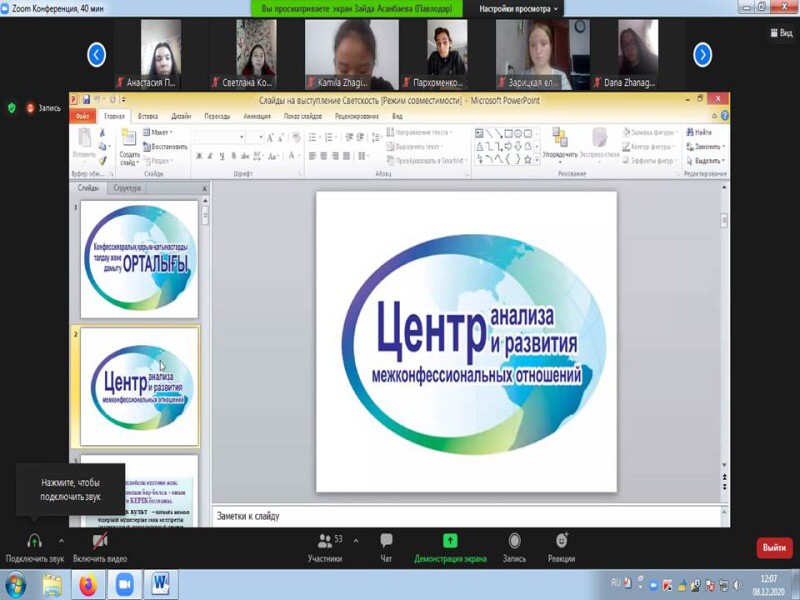The width and height of the screenshot is (800, 600).
Task: Click the Создать слайд new slide icon
Action: pyautogui.click(x=129, y=138)
